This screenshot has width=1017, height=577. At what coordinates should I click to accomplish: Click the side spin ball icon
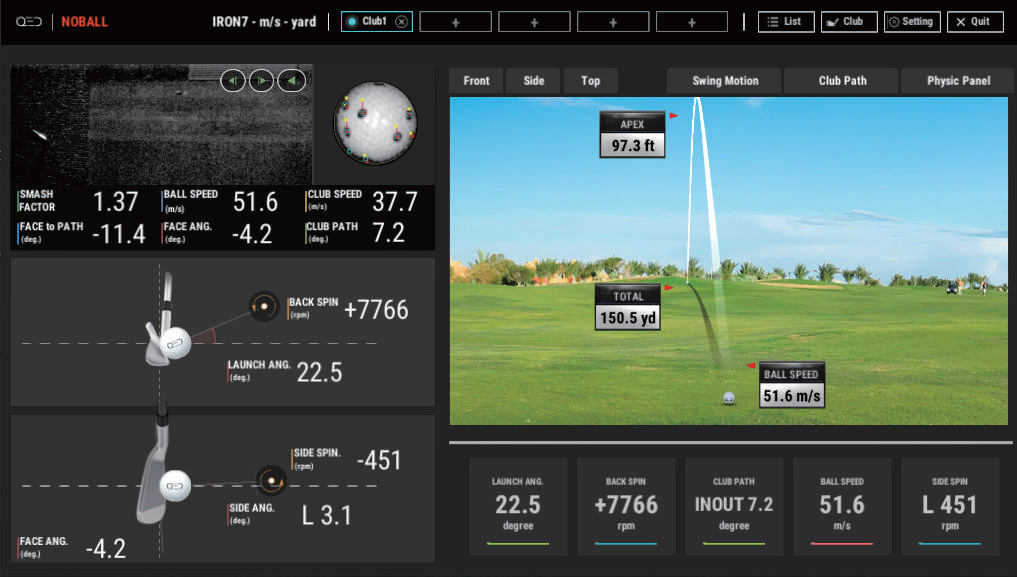(270, 481)
